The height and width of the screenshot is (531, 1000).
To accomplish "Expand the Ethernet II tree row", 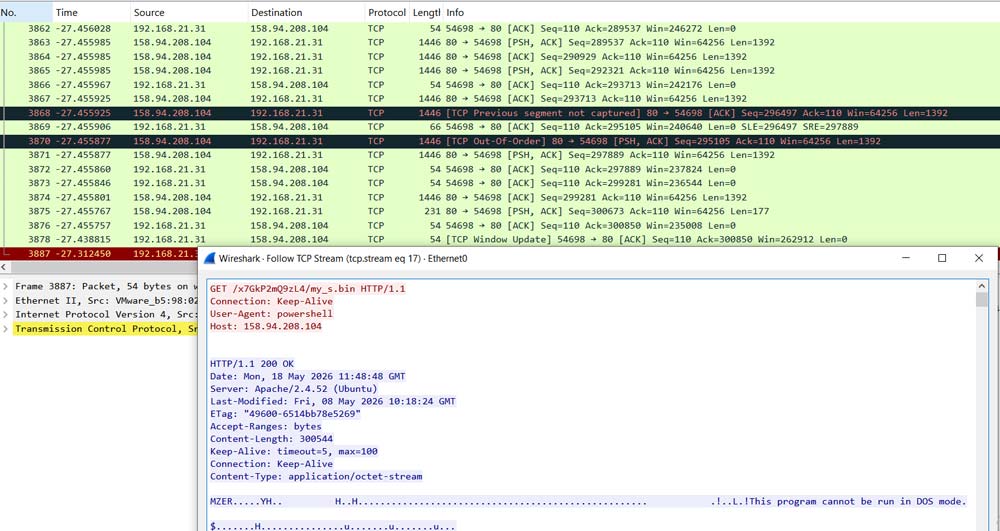I will pos(6,300).
